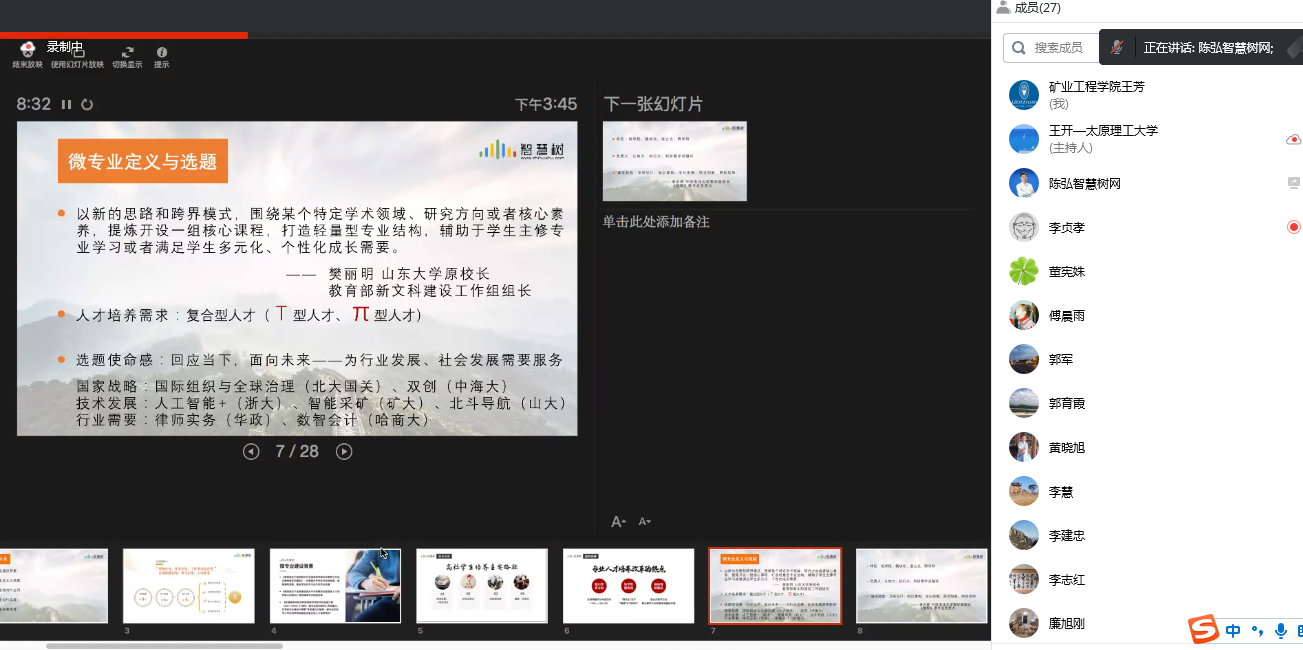Open the 提示 info icon
The image size is (1303, 650).
tap(161, 52)
